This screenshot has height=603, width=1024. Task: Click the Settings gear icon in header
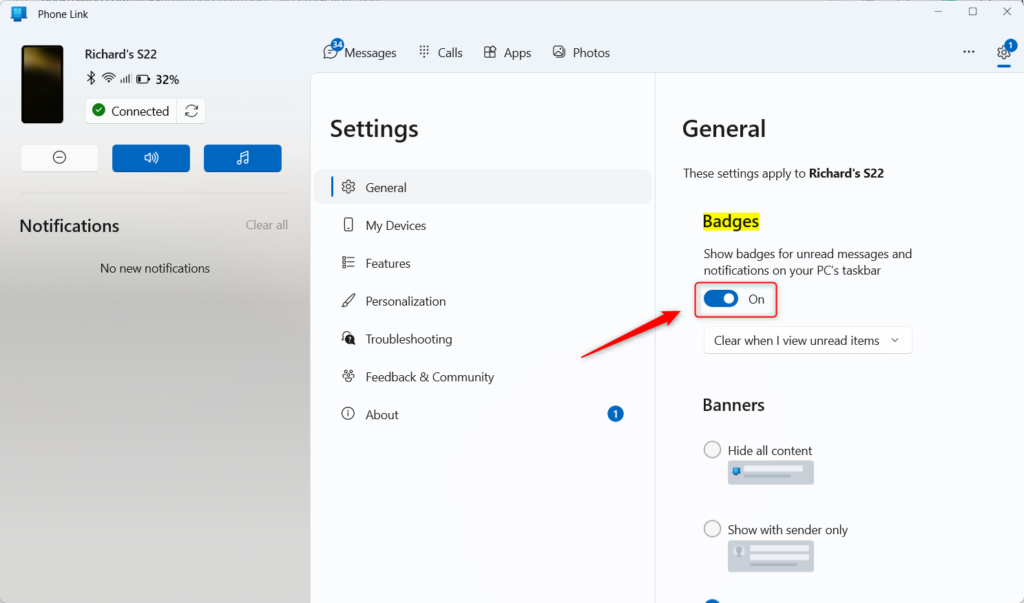(1004, 52)
